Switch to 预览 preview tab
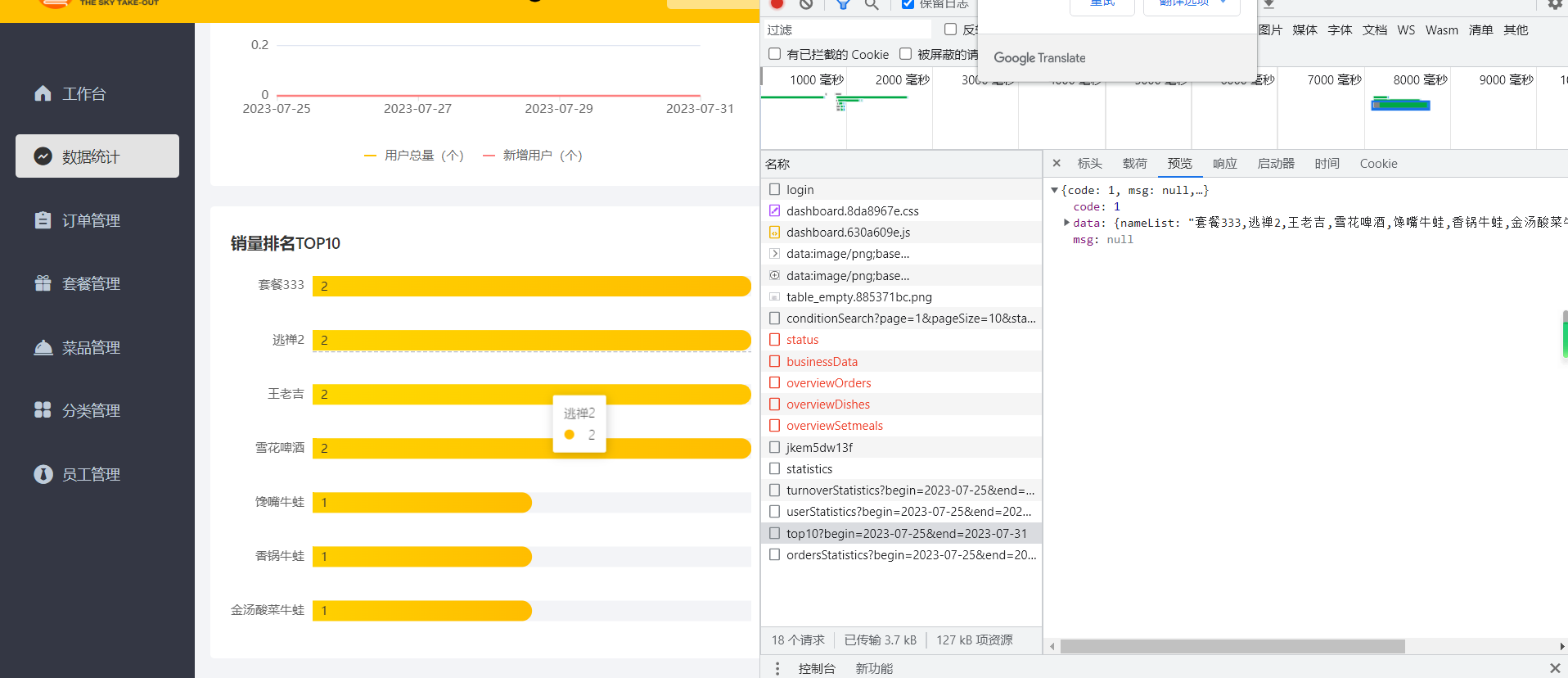Viewport: 1568px width, 678px height. point(1179,163)
